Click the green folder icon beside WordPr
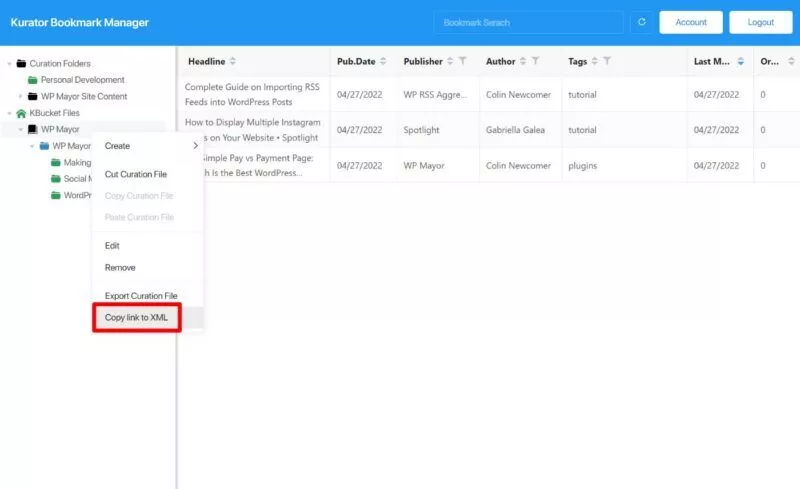This screenshot has width=800, height=489. 56,195
